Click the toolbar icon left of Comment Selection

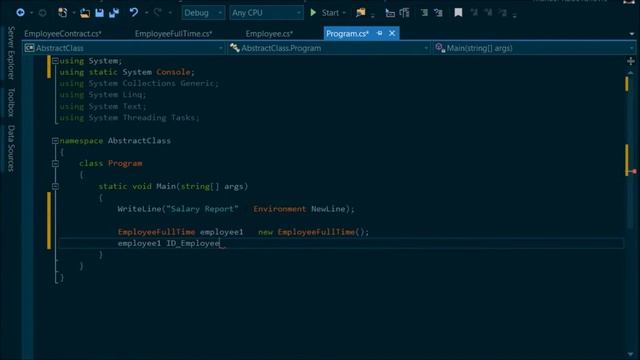pyautogui.click(x=404, y=13)
